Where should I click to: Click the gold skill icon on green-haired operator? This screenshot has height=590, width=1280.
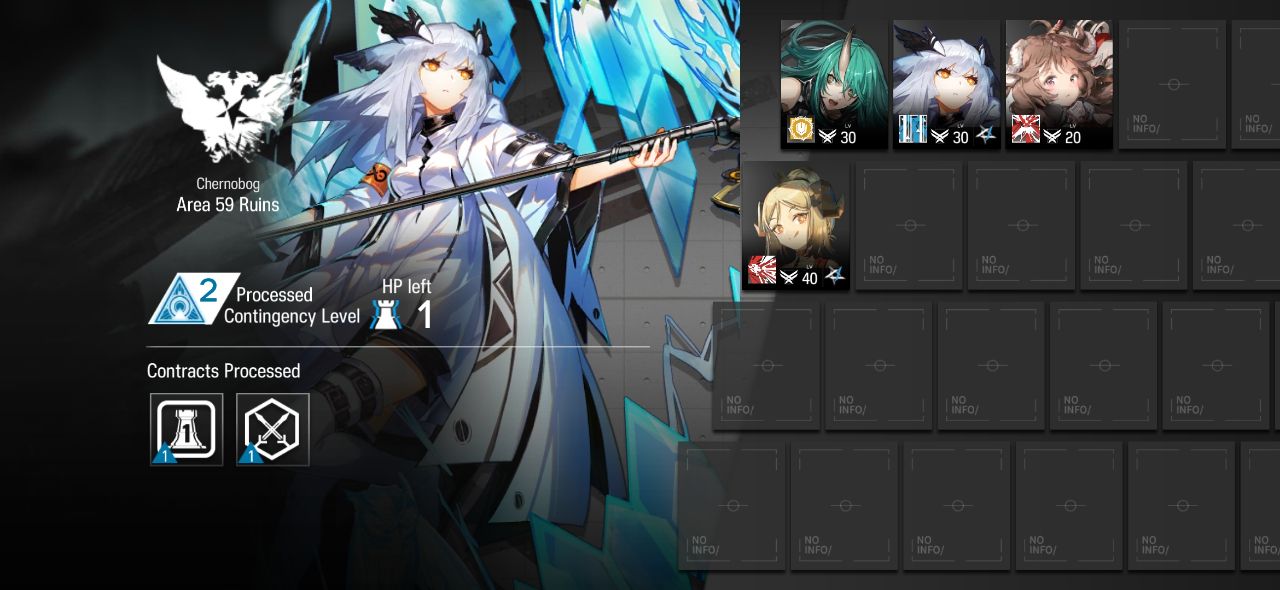pos(801,130)
